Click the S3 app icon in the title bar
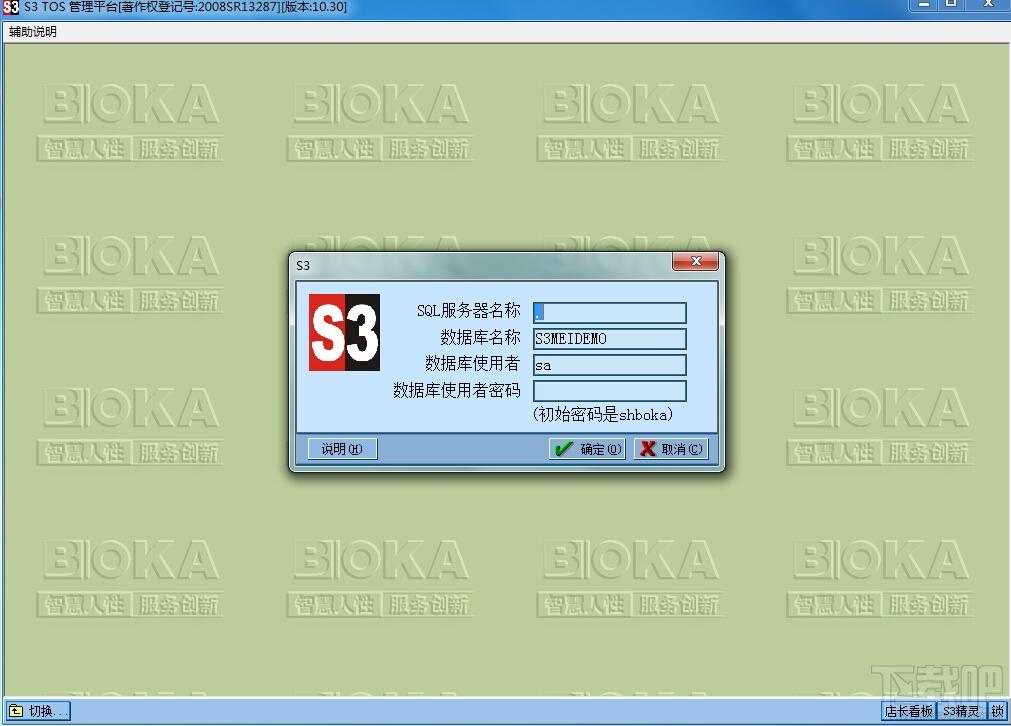Viewport: 1011px width, 726px height. click(x=11, y=7)
